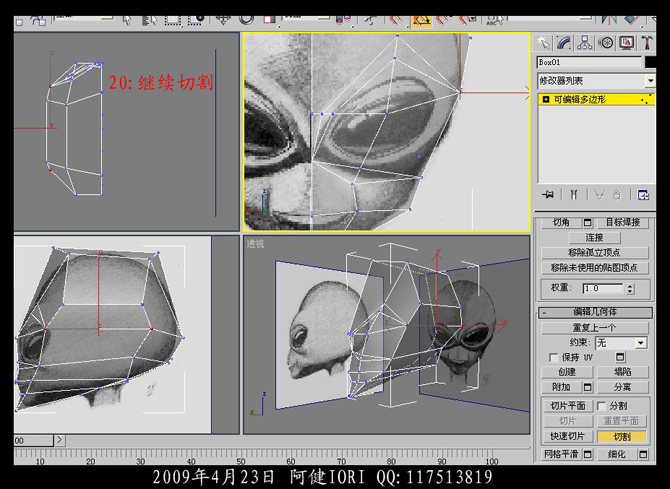Open the Create command panel tab

pyautogui.click(x=543, y=42)
